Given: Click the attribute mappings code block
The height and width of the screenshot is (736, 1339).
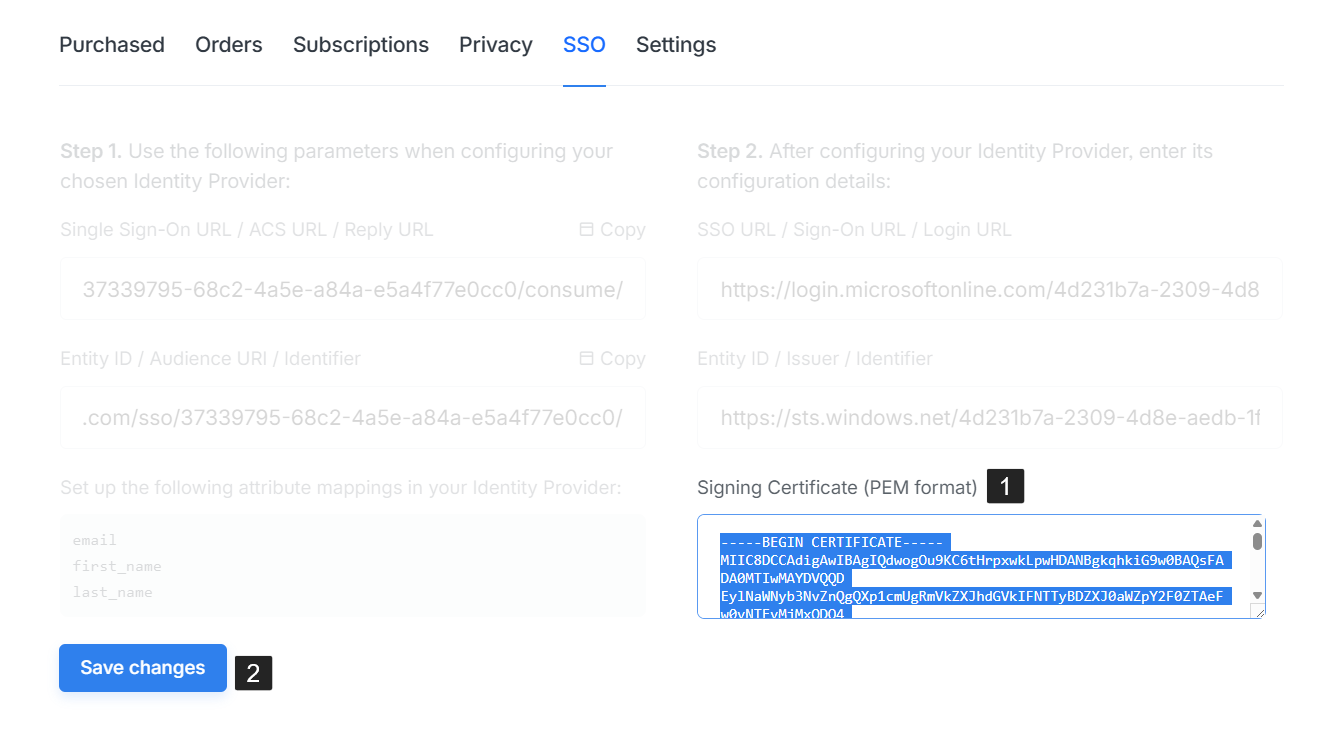Looking at the screenshot, I should (x=353, y=566).
